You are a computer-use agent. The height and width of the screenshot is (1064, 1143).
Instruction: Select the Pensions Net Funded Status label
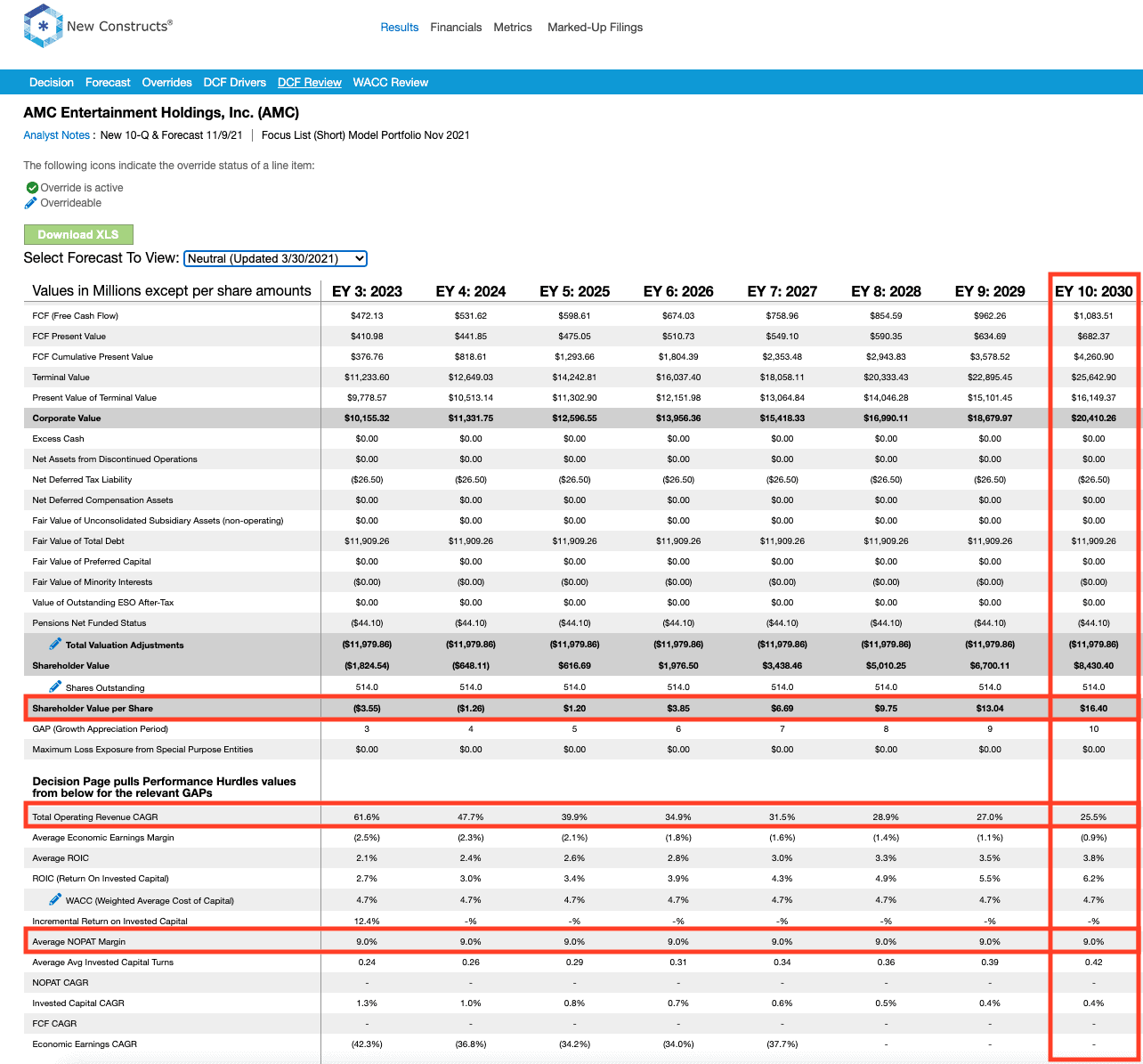coord(89,622)
